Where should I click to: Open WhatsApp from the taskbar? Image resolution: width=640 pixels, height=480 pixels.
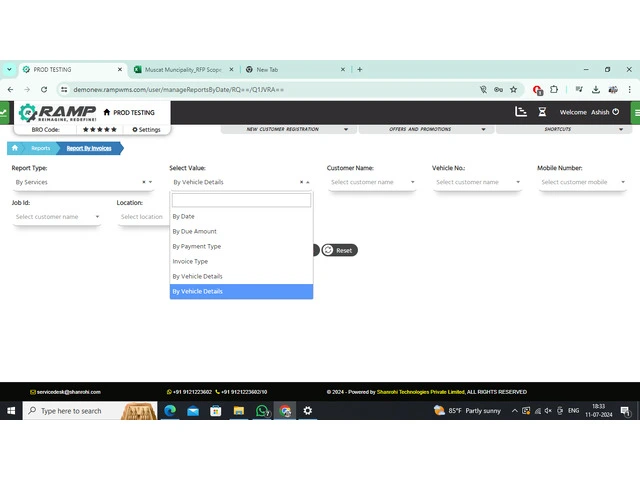(262, 411)
